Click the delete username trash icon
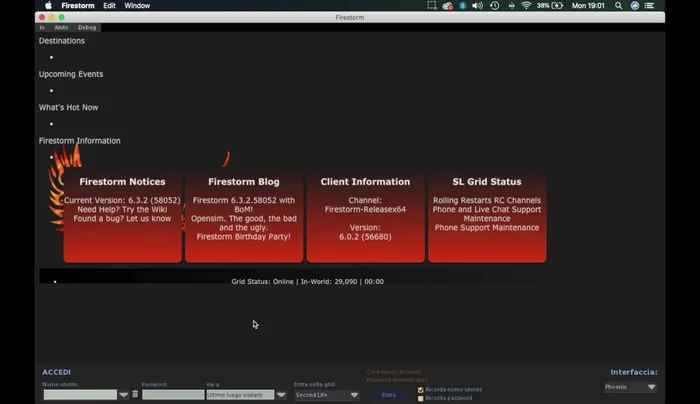 [135, 394]
